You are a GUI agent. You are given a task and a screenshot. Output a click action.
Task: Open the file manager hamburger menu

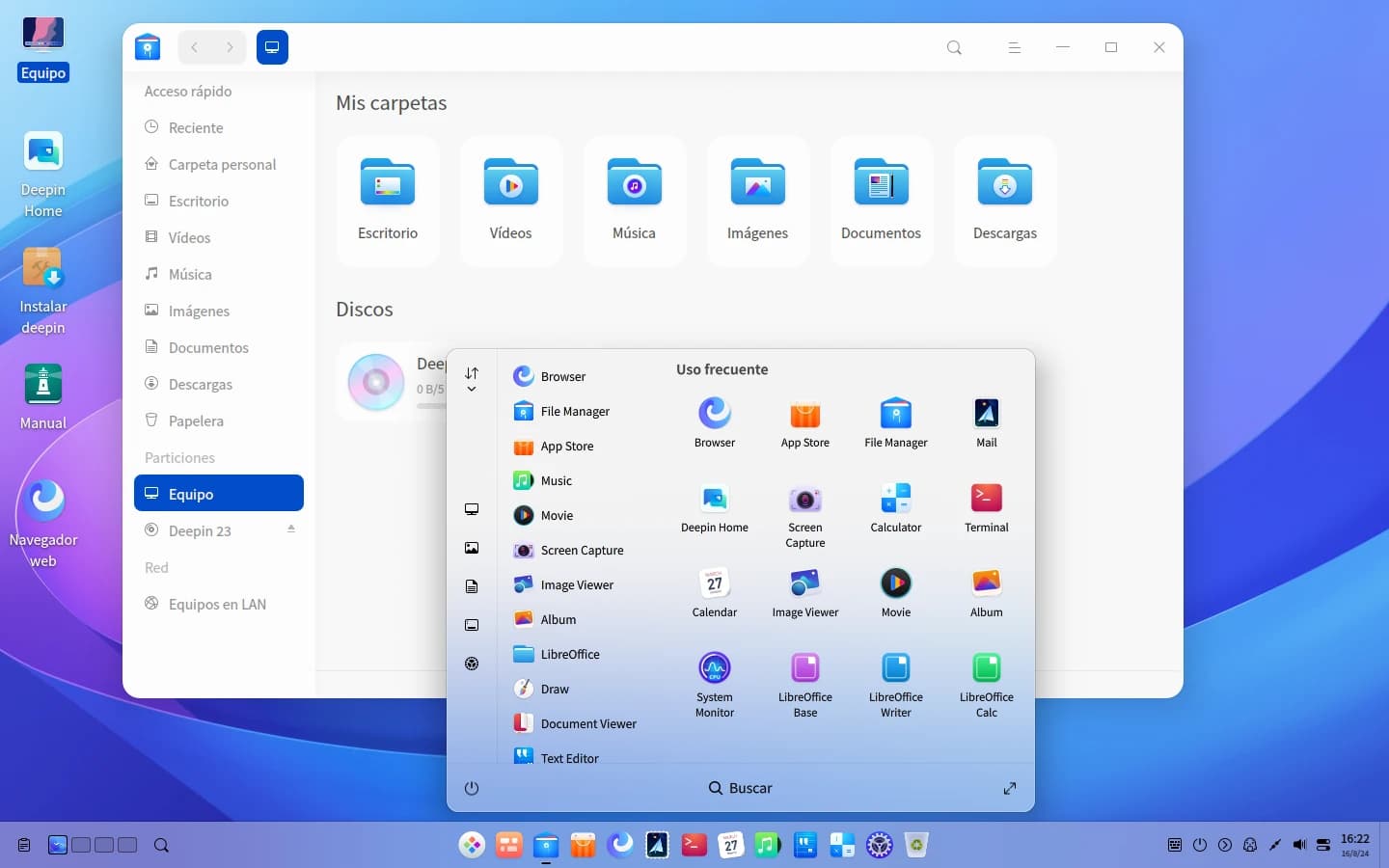click(x=1014, y=47)
